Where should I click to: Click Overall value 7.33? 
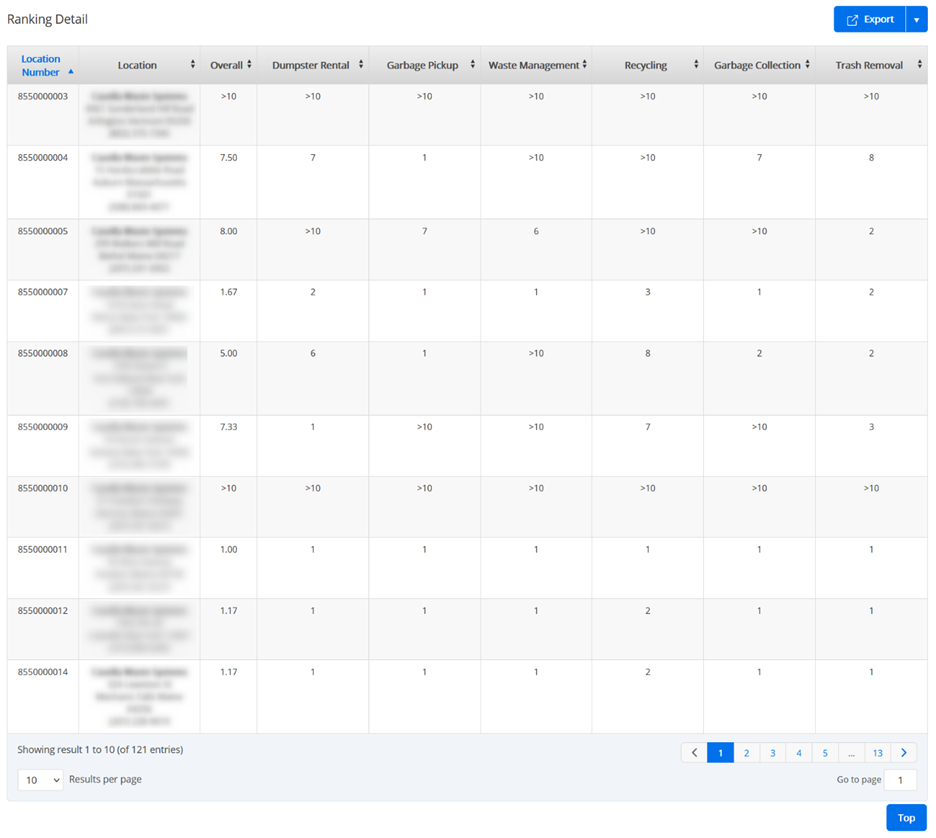pyautogui.click(x=229, y=427)
